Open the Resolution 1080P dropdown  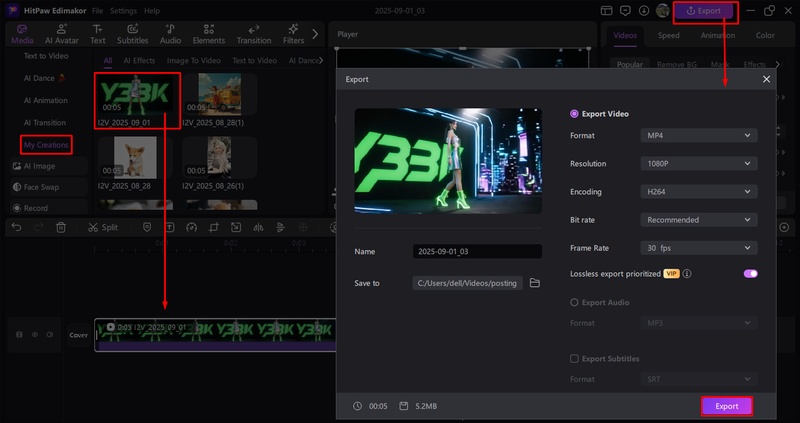click(x=699, y=163)
